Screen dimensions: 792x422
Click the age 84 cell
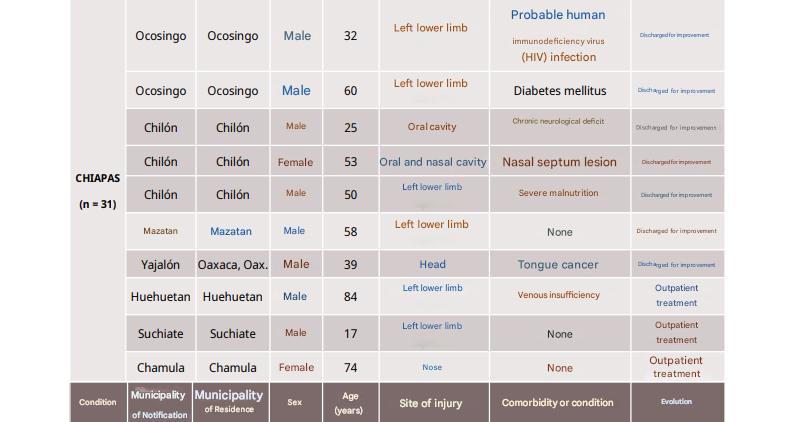[x=350, y=296]
